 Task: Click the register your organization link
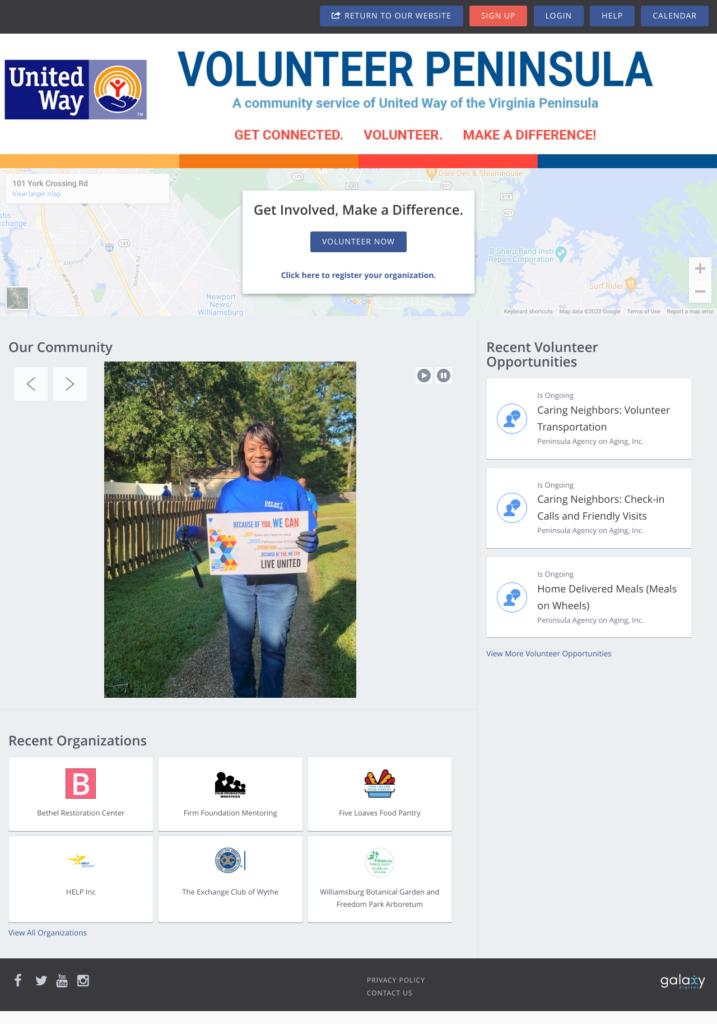point(358,275)
